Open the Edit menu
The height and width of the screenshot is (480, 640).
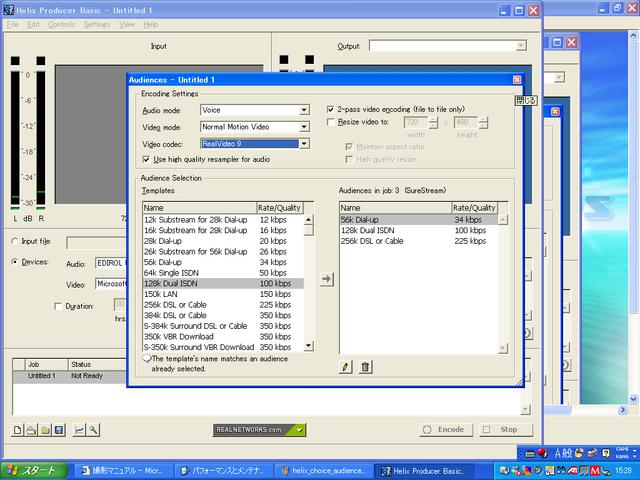click(x=33, y=24)
